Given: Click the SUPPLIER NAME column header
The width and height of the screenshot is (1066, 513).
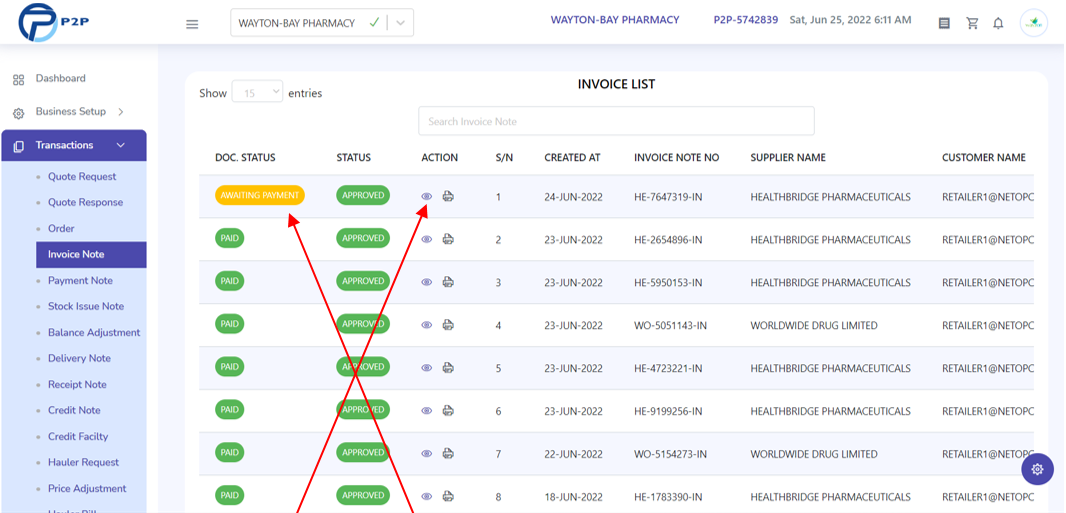Looking at the screenshot, I should pos(788,158).
